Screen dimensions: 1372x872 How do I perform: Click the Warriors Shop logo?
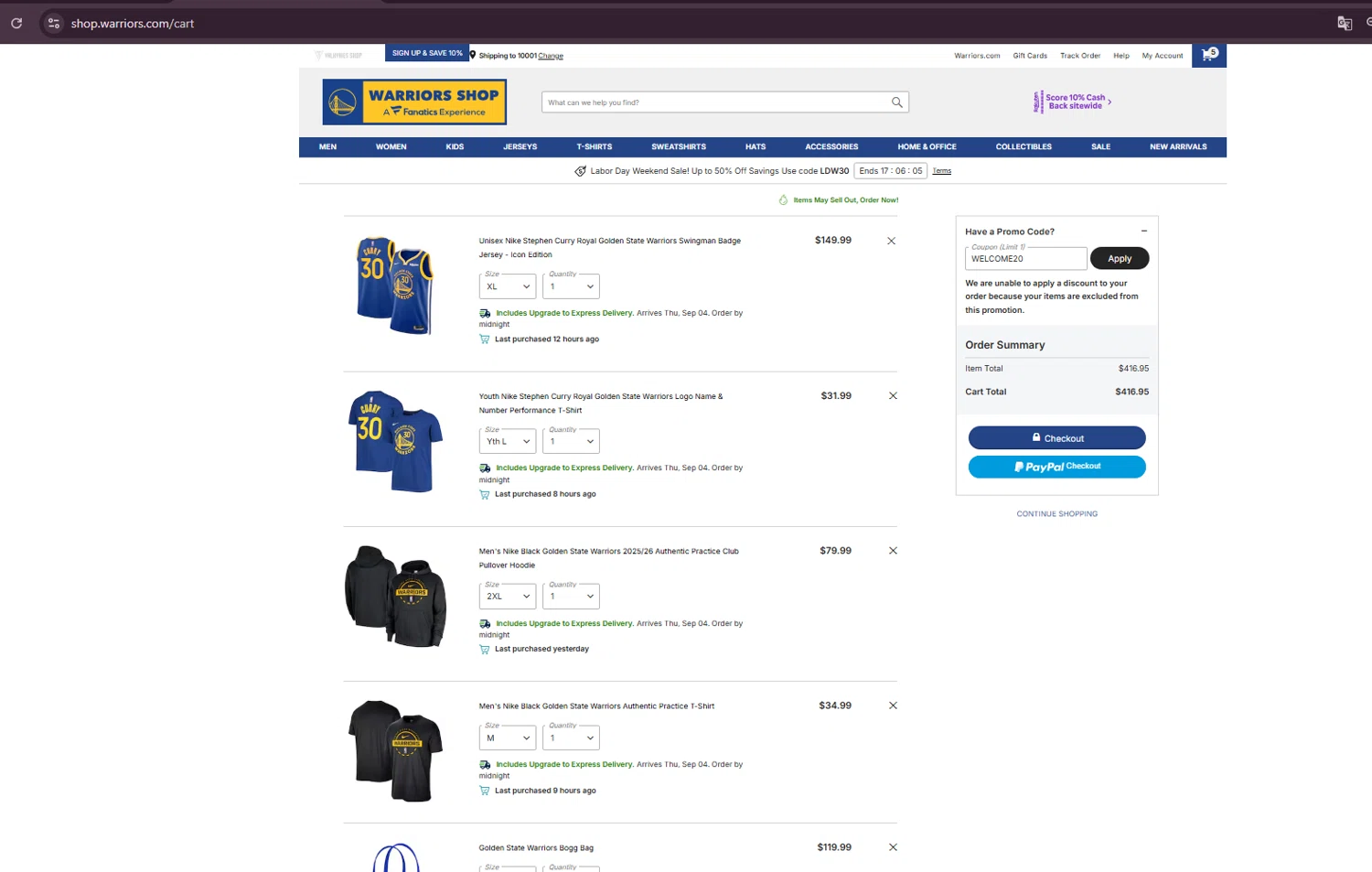point(414,102)
